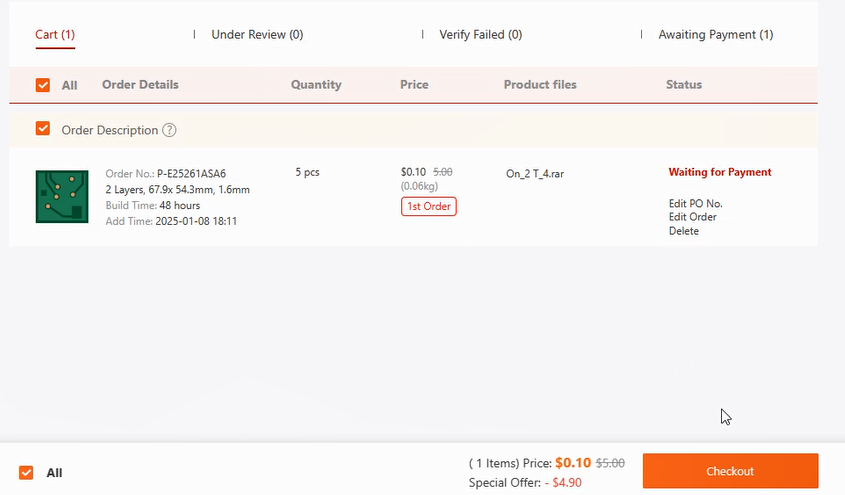Viewport: 845px width, 495px height.
Task: Click the Waiting for Payment status
Action: click(x=720, y=172)
